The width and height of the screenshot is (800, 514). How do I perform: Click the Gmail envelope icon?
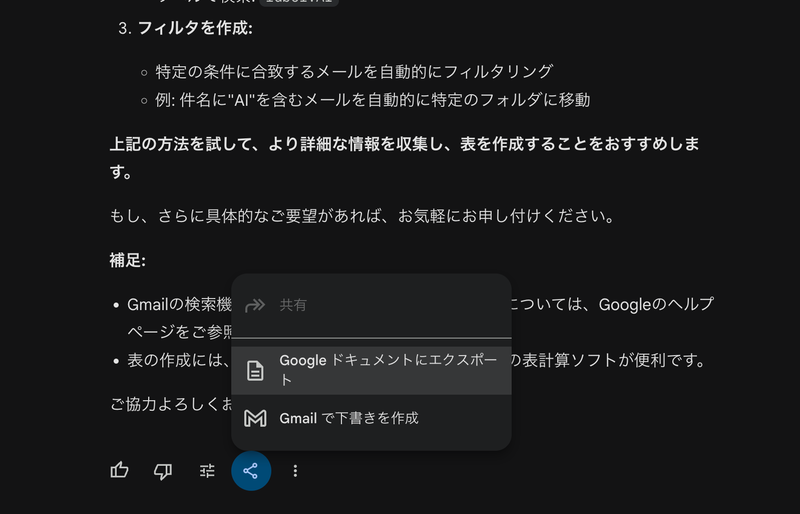click(256, 418)
